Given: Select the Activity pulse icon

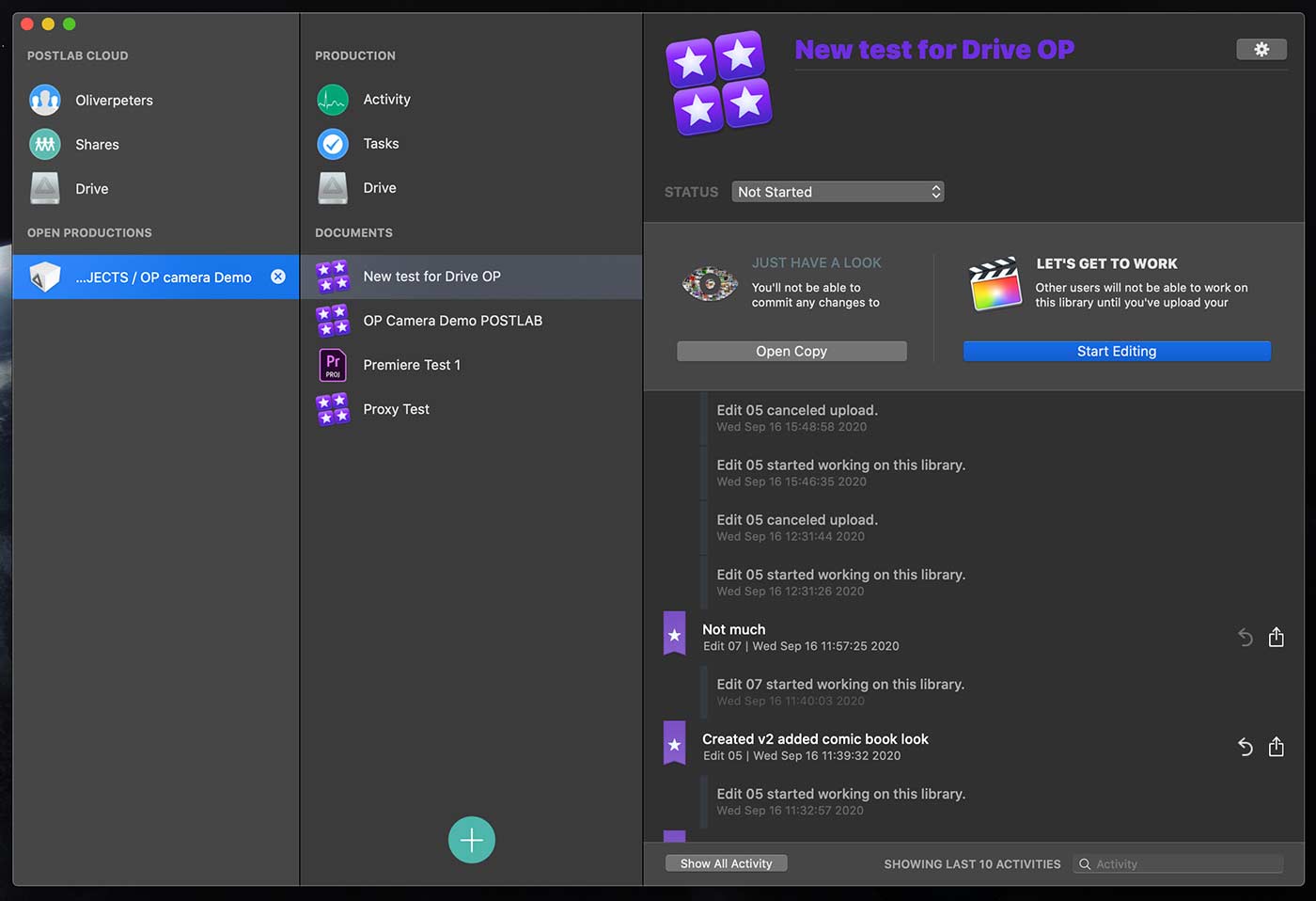Looking at the screenshot, I should tap(333, 99).
